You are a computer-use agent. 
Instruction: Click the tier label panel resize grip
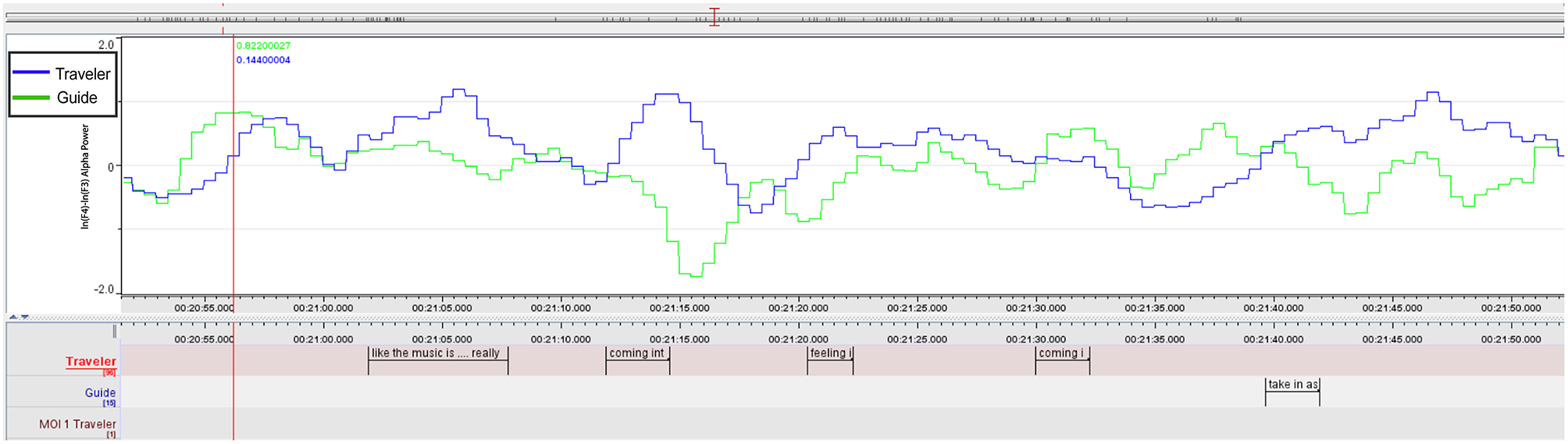click(x=115, y=332)
